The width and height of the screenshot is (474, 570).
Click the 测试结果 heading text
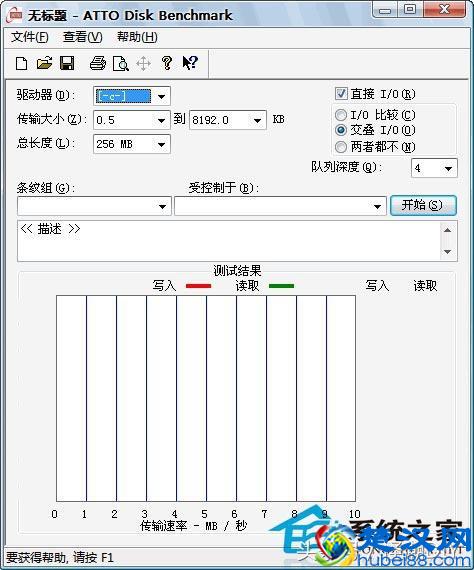click(x=237, y=270)
